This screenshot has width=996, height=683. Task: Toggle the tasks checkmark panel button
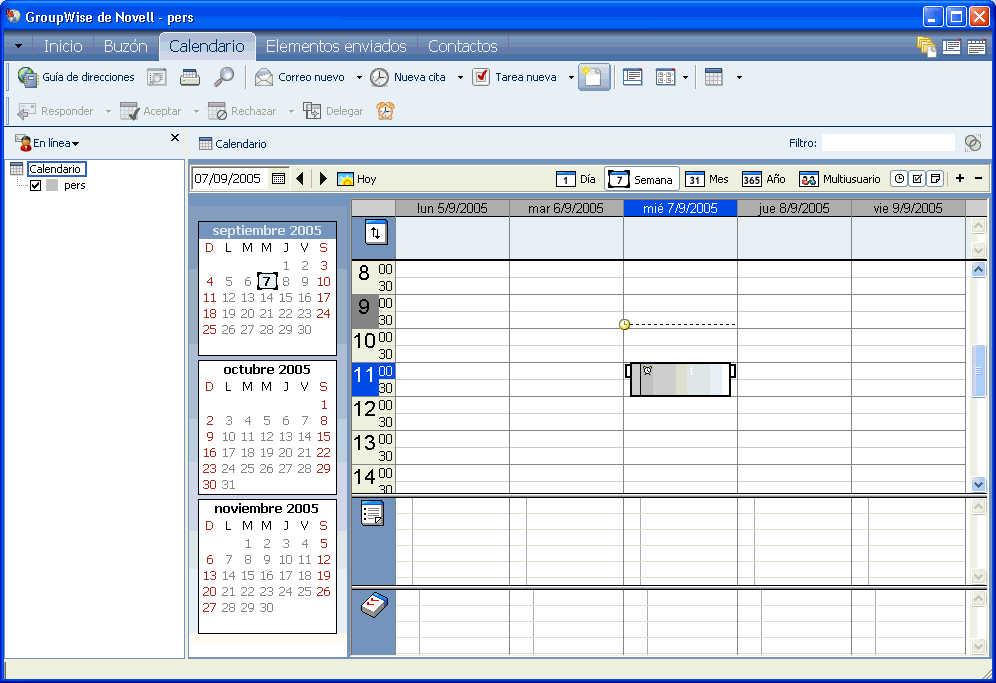tap(917, 179)
